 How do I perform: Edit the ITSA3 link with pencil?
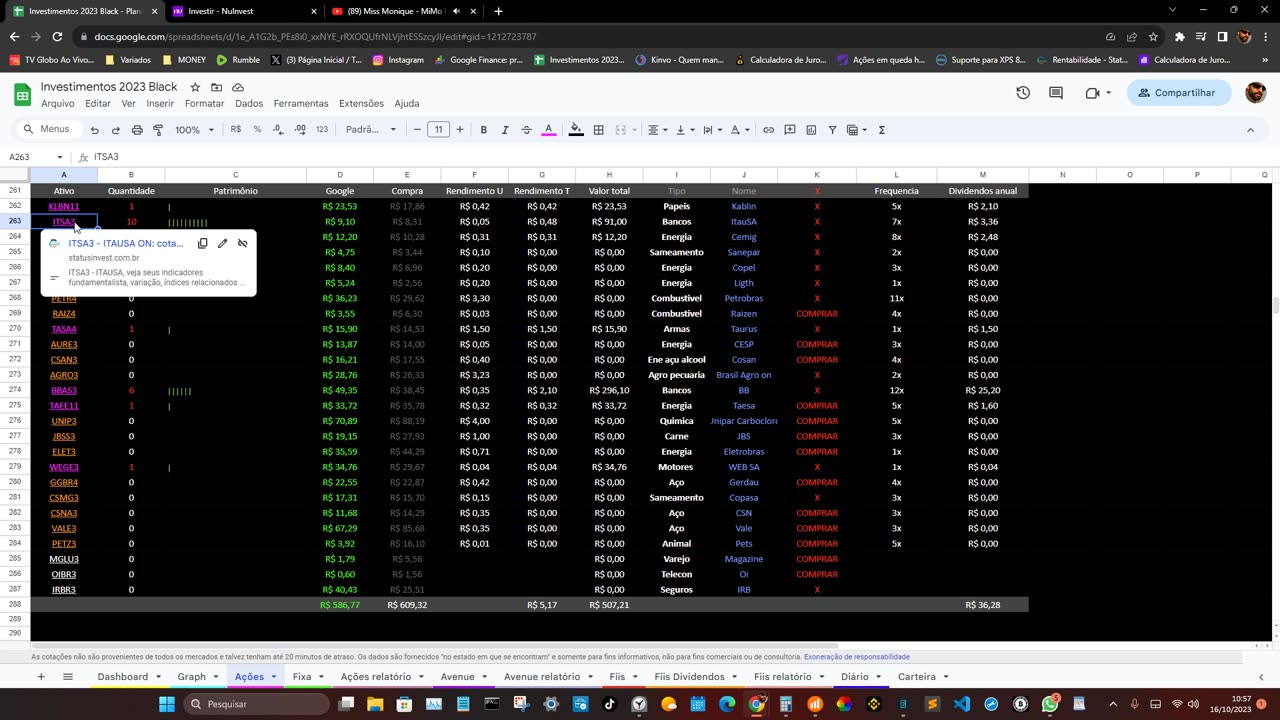tap(222, 243)
